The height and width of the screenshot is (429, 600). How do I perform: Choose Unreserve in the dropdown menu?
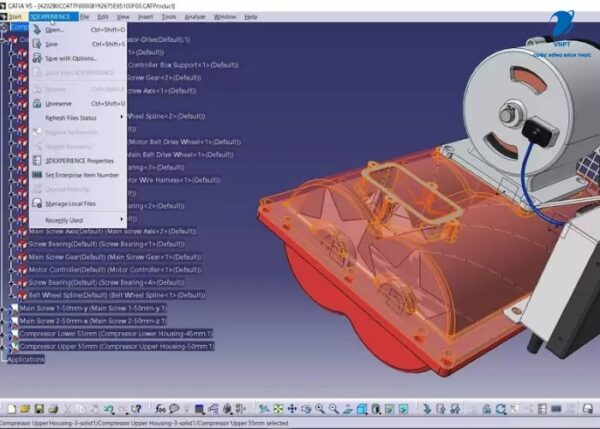(x=78, y=103)
